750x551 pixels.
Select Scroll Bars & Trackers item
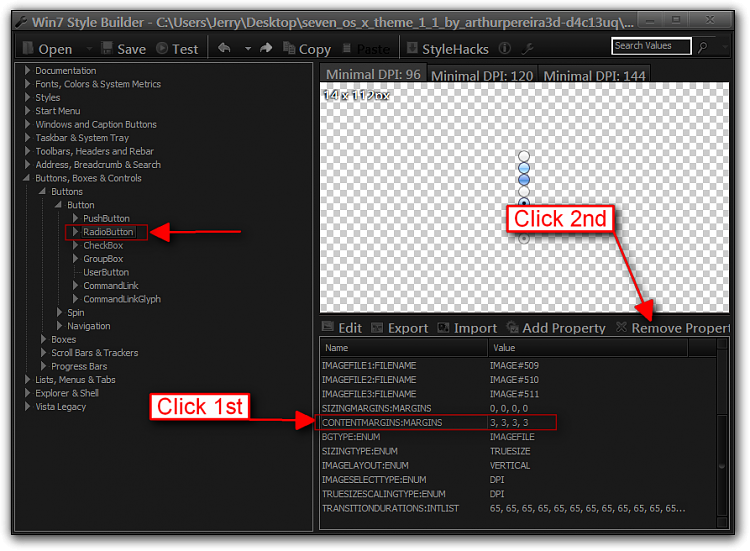click(95, 353)
